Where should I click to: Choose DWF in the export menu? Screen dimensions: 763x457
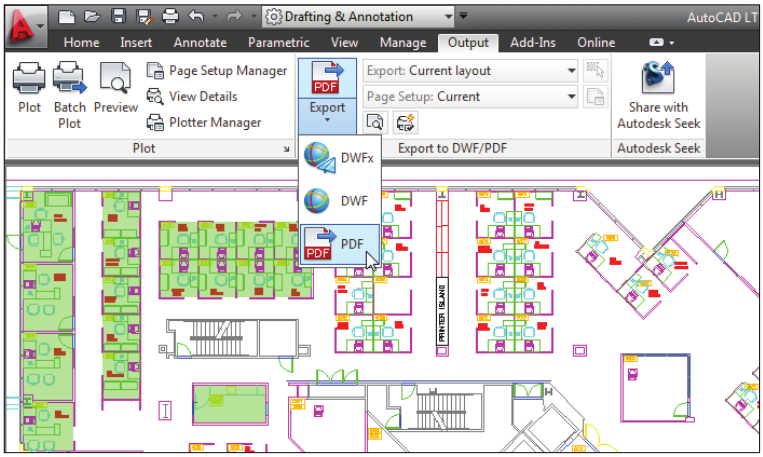pos(340,201)
